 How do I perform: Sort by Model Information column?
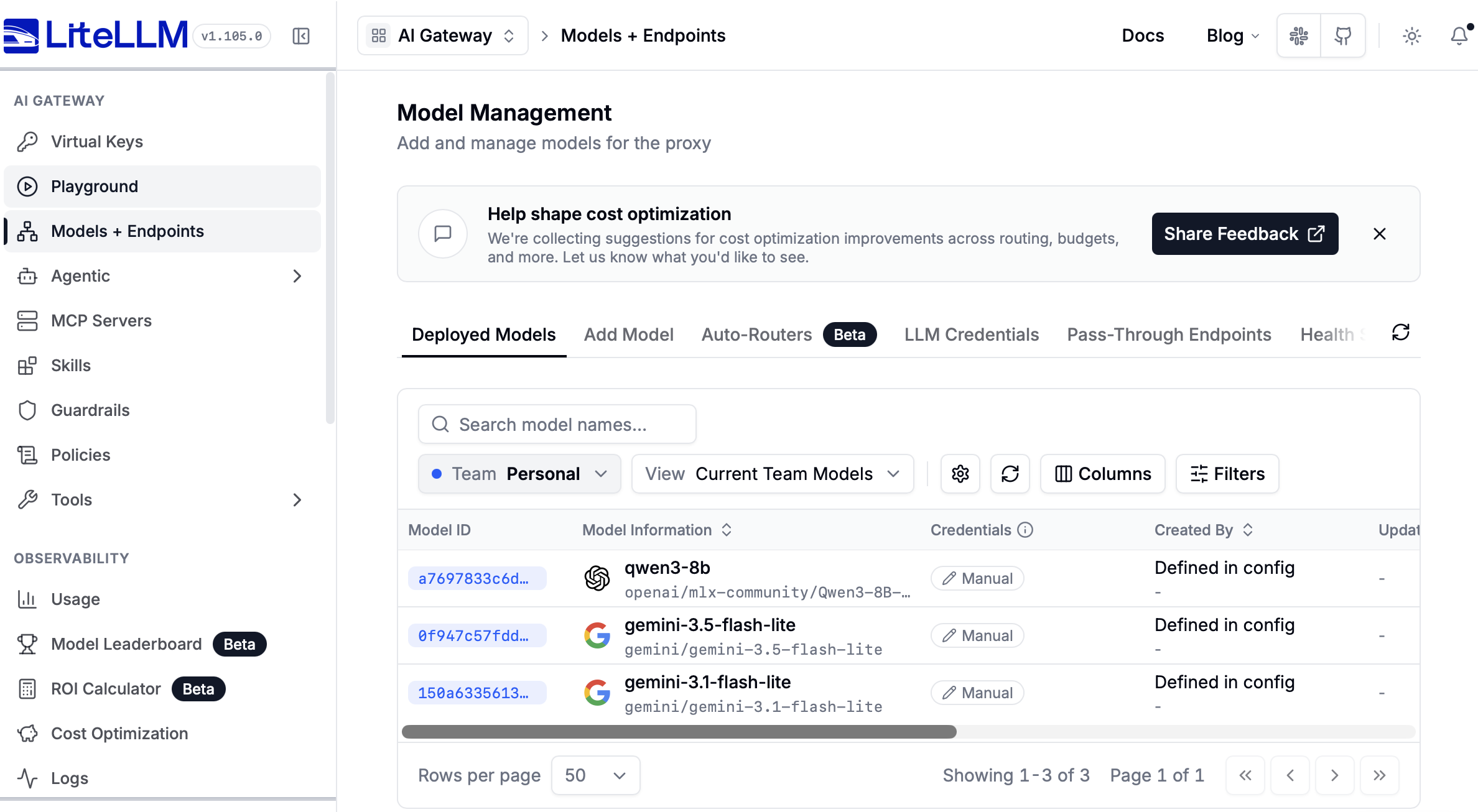coord(657,530)
